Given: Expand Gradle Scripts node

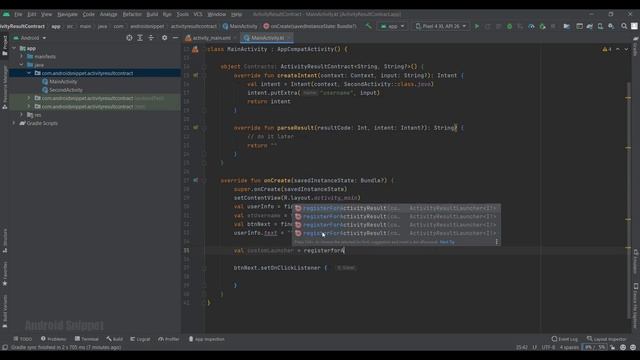Looking at the screenshot, I should pyautogui.click(x=14, y=123).
